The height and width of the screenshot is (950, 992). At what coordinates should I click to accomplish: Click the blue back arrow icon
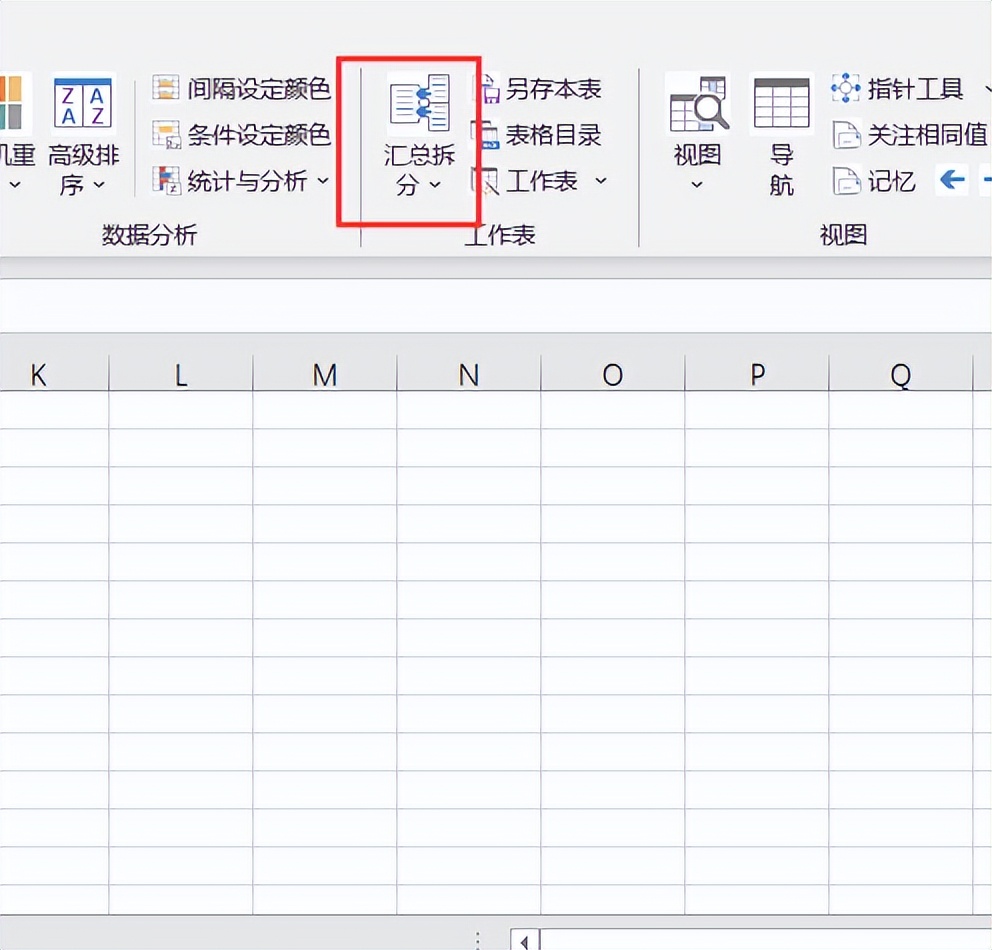[951, 181]
